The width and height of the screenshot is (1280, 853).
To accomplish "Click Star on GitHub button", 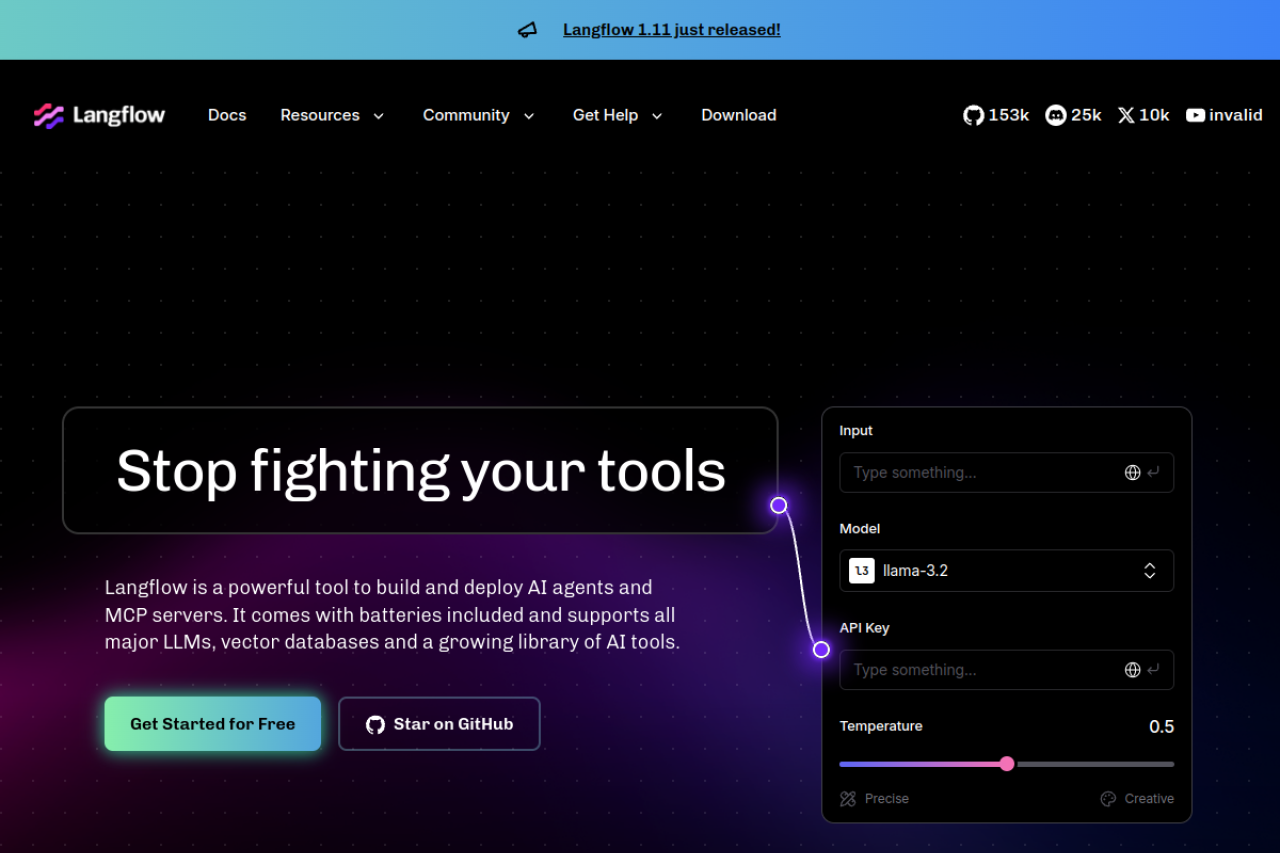I will [440, 724].
